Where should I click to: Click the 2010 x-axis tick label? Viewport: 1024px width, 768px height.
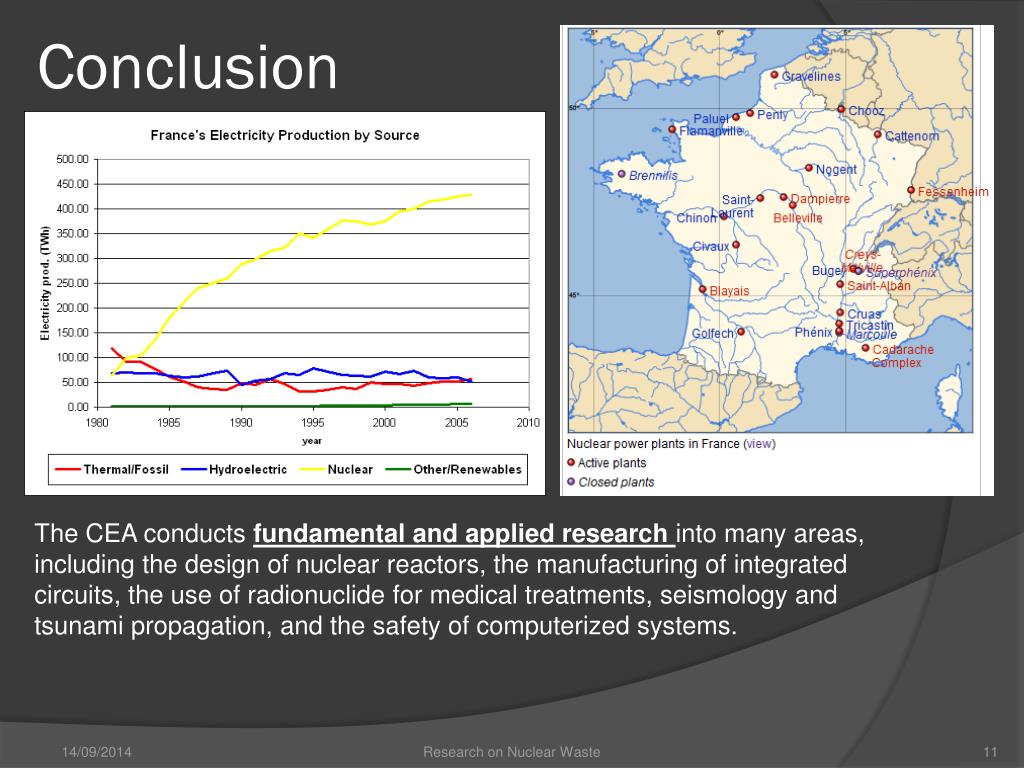[x=528, y=423]
